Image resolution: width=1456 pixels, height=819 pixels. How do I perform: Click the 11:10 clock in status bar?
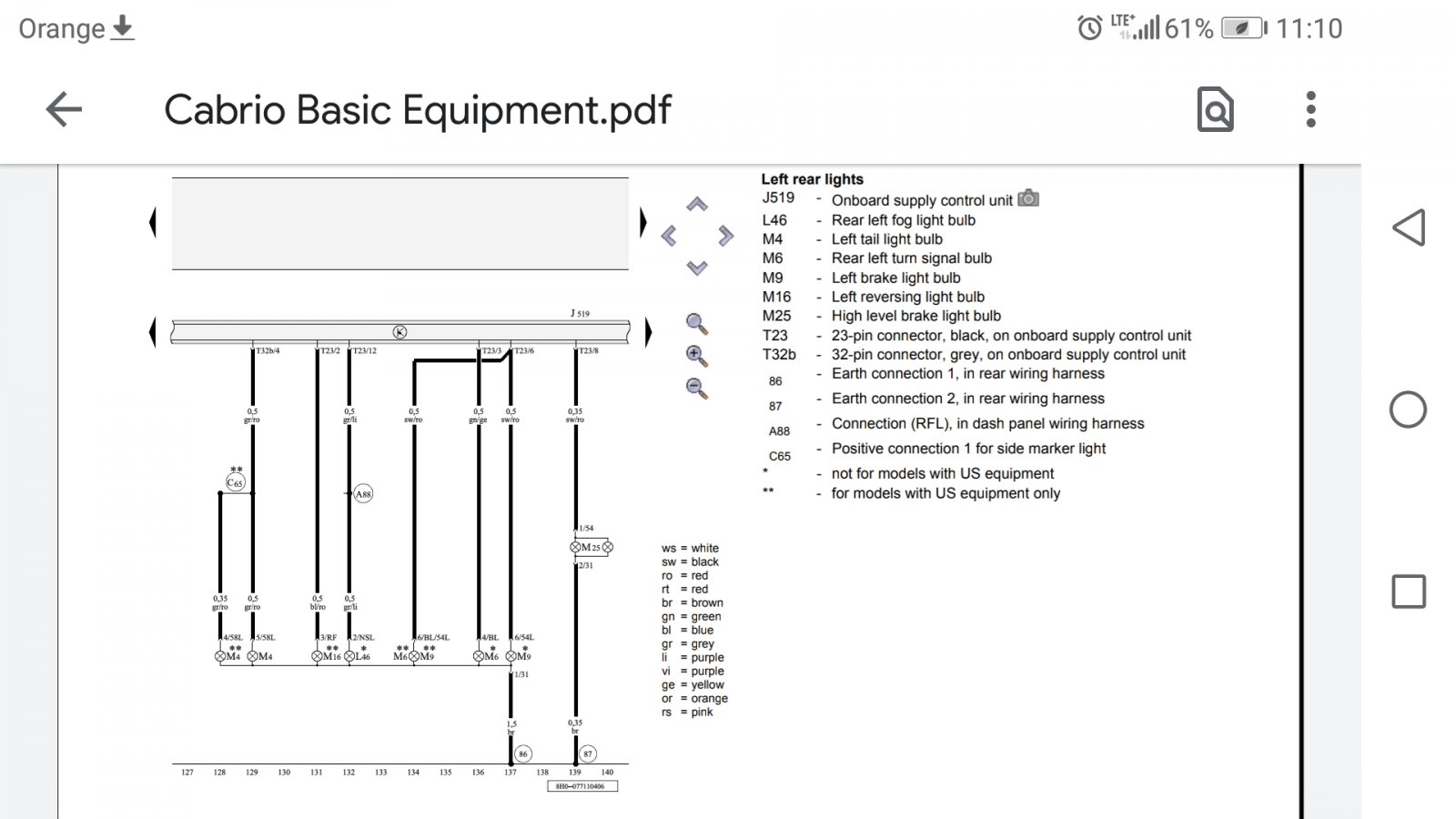[x=1309, y=28]
